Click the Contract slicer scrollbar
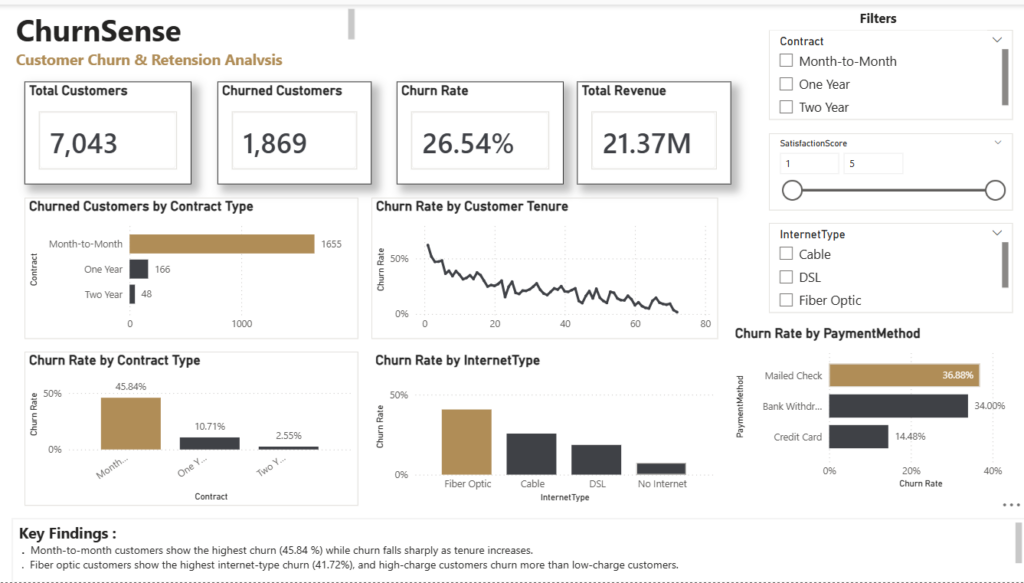1024x583 pixels. coord(1005,77)
